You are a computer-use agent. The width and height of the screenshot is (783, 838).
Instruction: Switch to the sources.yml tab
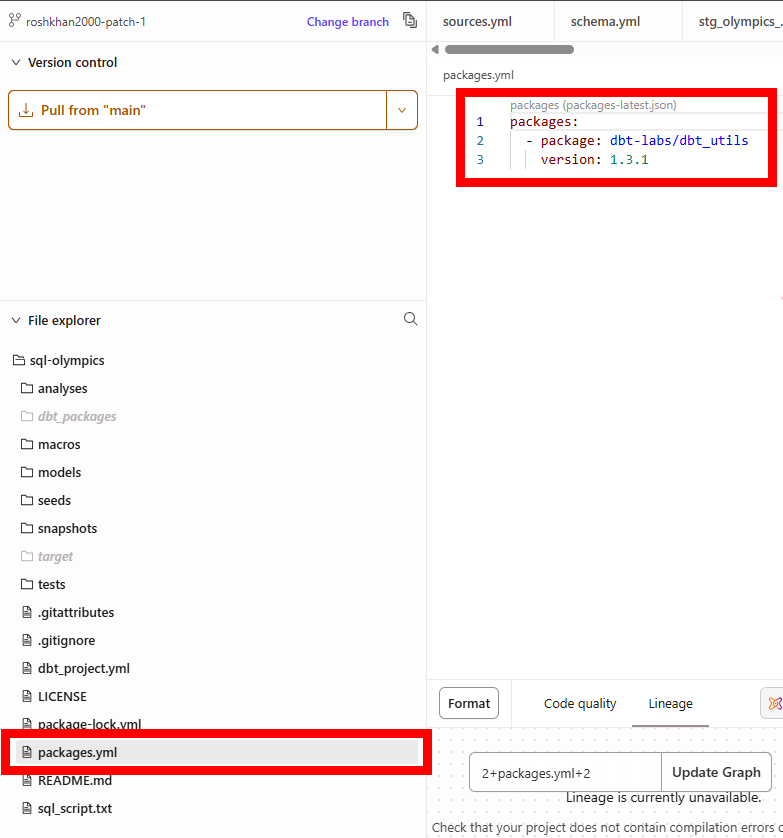[x=477, y=21]
